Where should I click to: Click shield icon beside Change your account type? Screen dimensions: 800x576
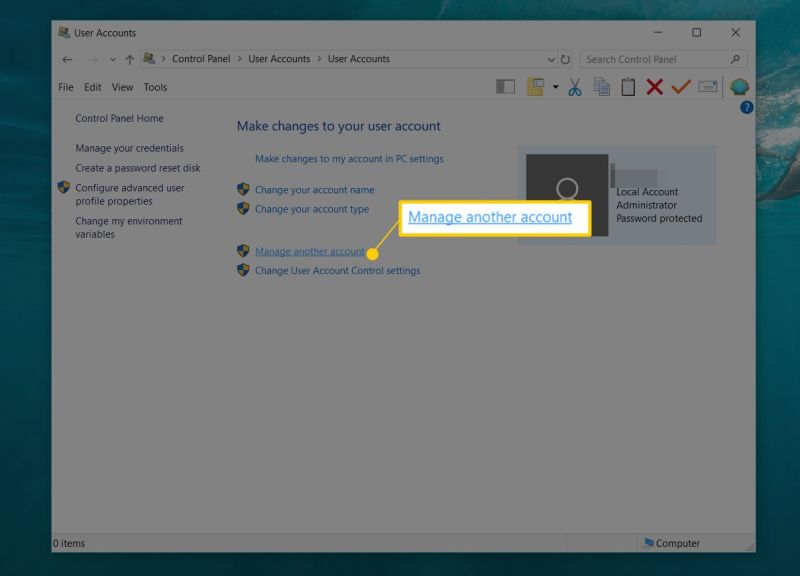(x=243, y=209)
